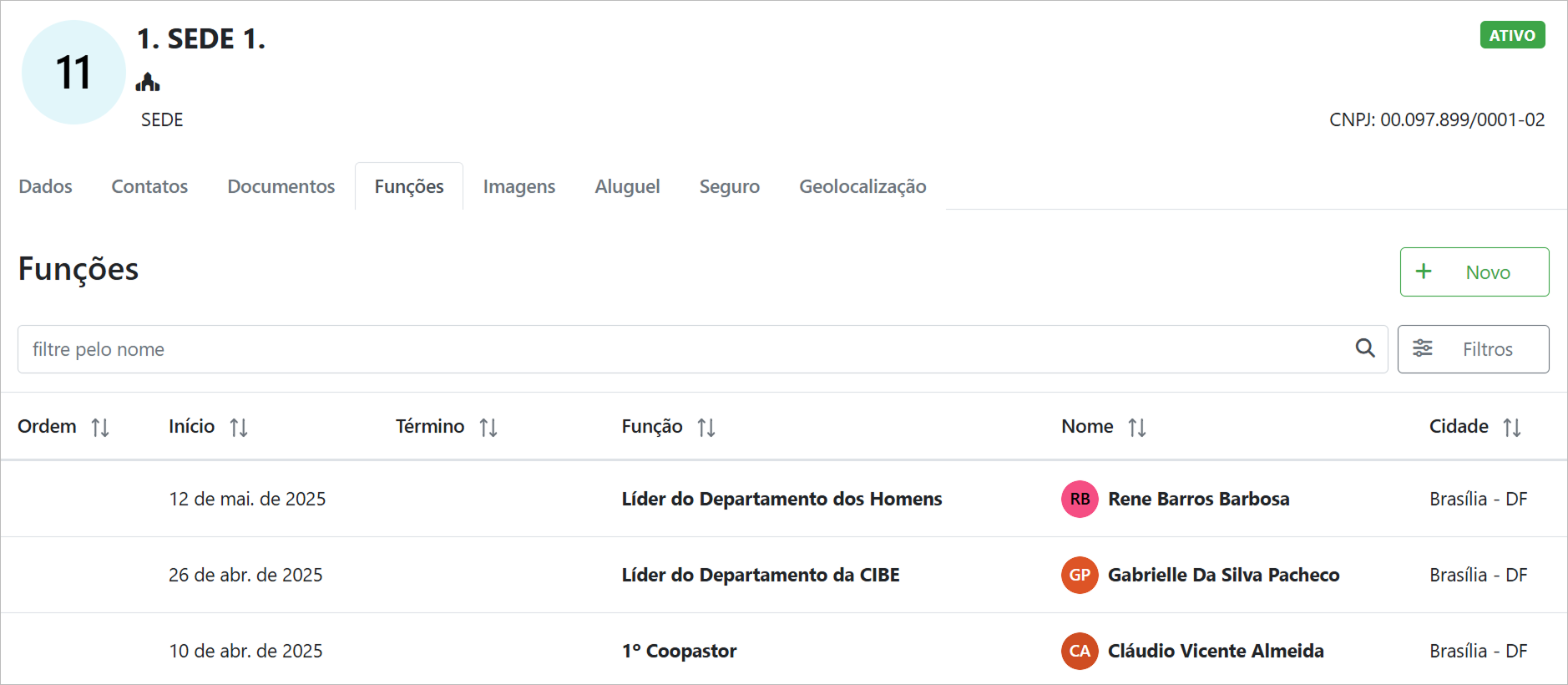Click the GP avatar for Gabrielle Pacheco

click(1080, 575)
